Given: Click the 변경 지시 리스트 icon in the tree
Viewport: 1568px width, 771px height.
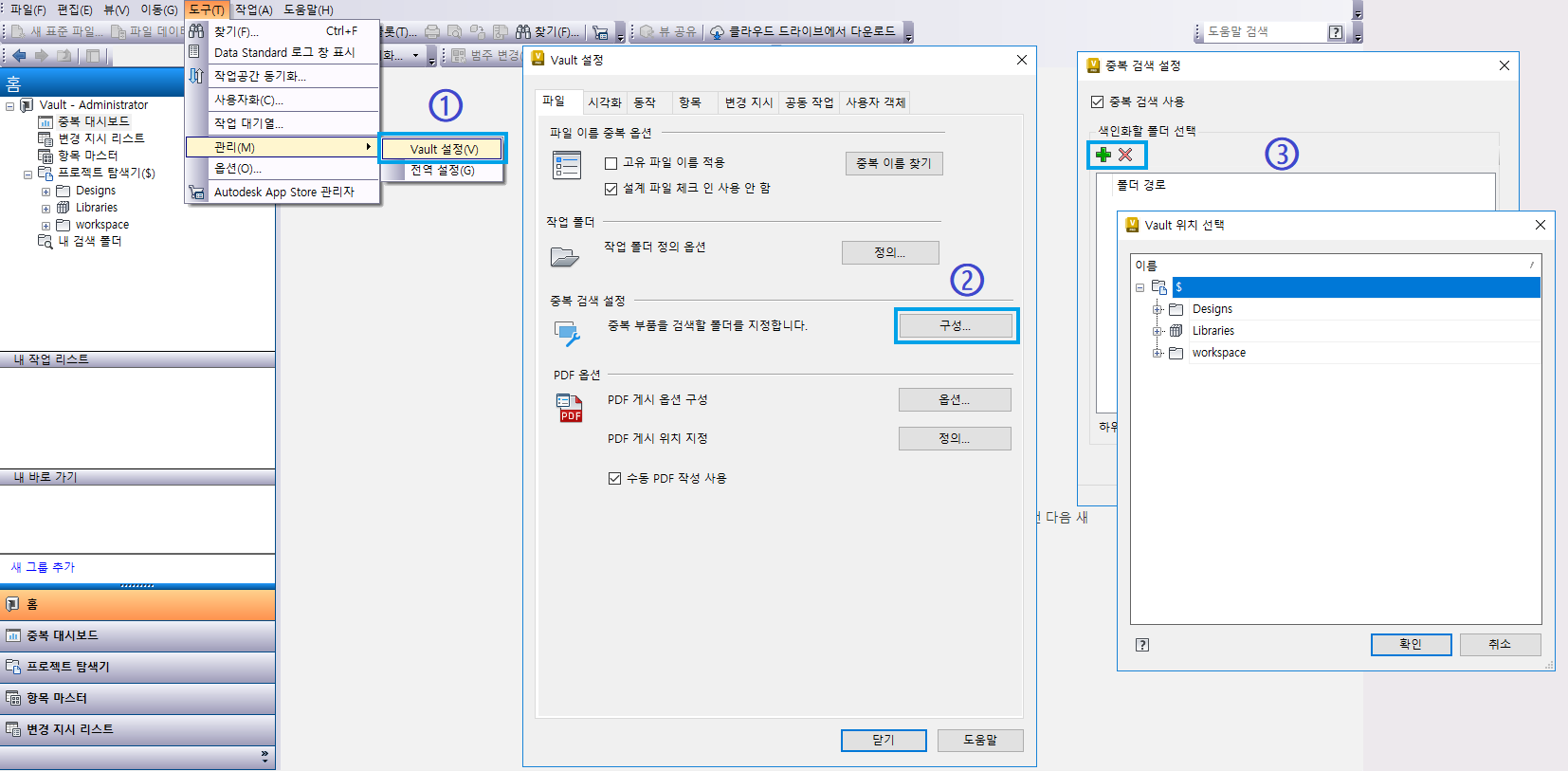Looking at the screenshot, I should coord(46,138).
